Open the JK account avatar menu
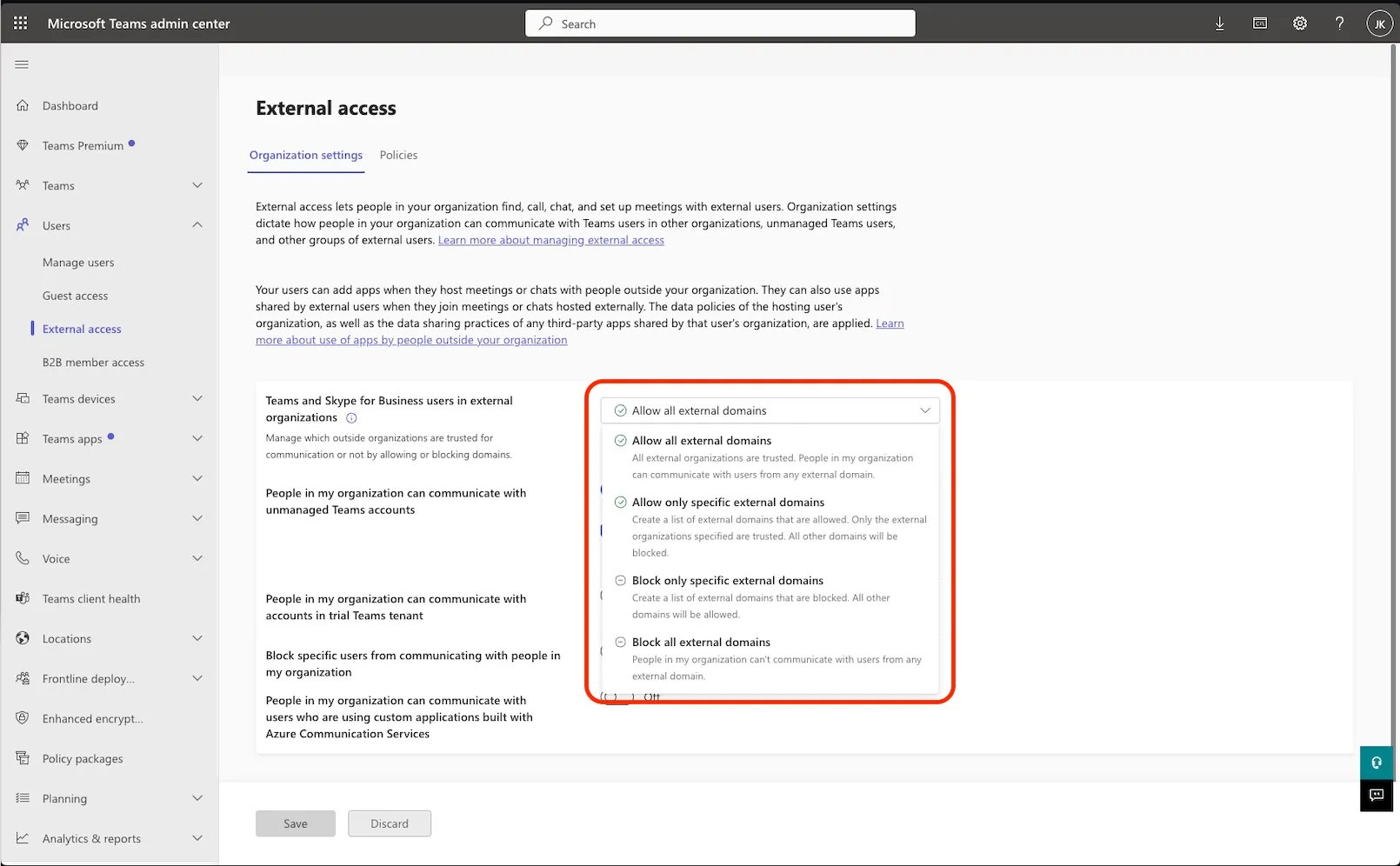Screen dimensions: 1400x866 [1379, 23]
